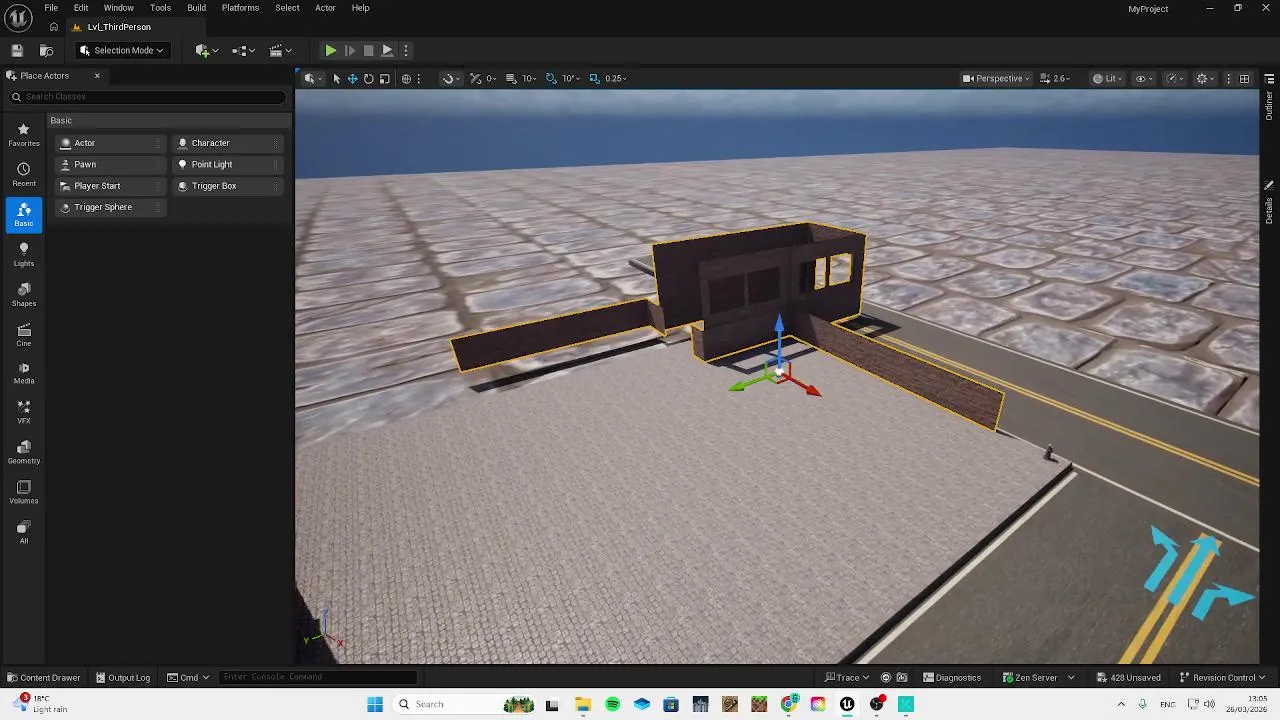1280x720 pixels.
Task: Select the Media category in Place Actors
Action: click(x=24, y=373)
